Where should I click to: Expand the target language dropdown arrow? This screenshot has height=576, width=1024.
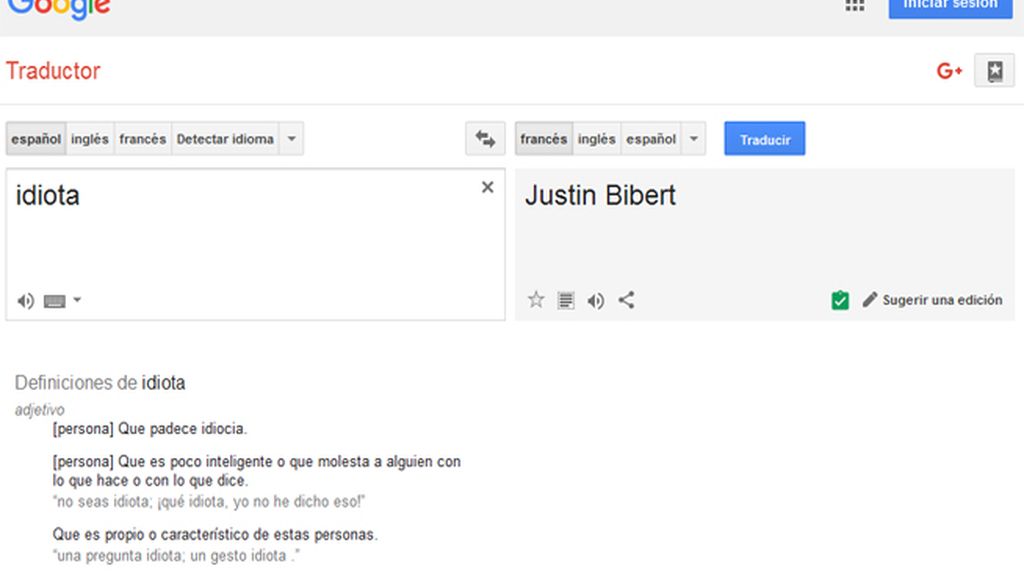pos(694,138)
